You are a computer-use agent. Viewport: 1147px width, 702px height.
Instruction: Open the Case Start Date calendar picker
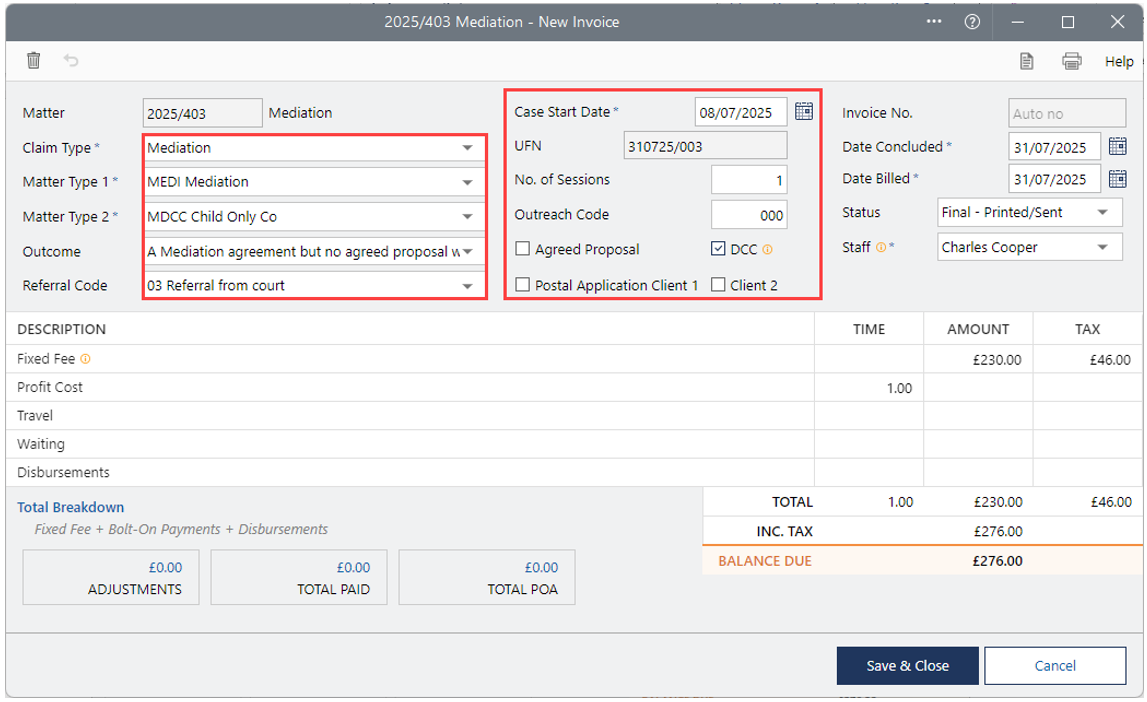(804, 112)
